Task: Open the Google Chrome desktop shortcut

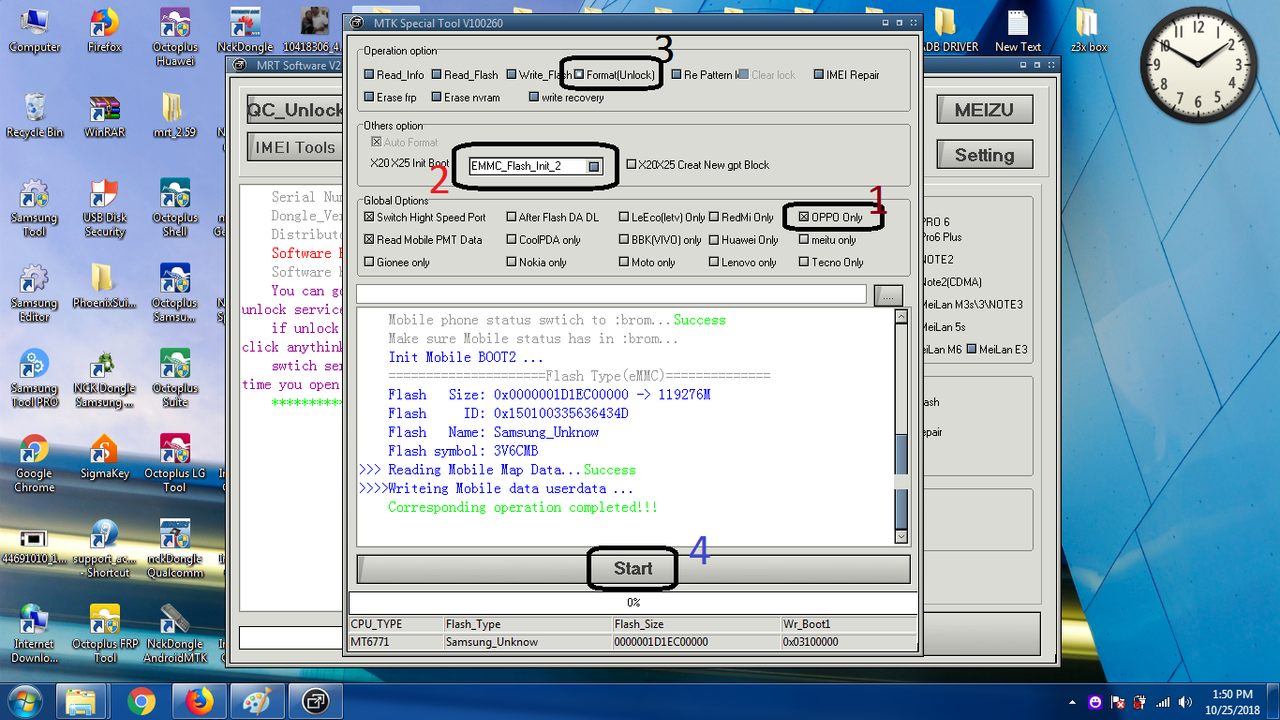Action: (34, 463)
